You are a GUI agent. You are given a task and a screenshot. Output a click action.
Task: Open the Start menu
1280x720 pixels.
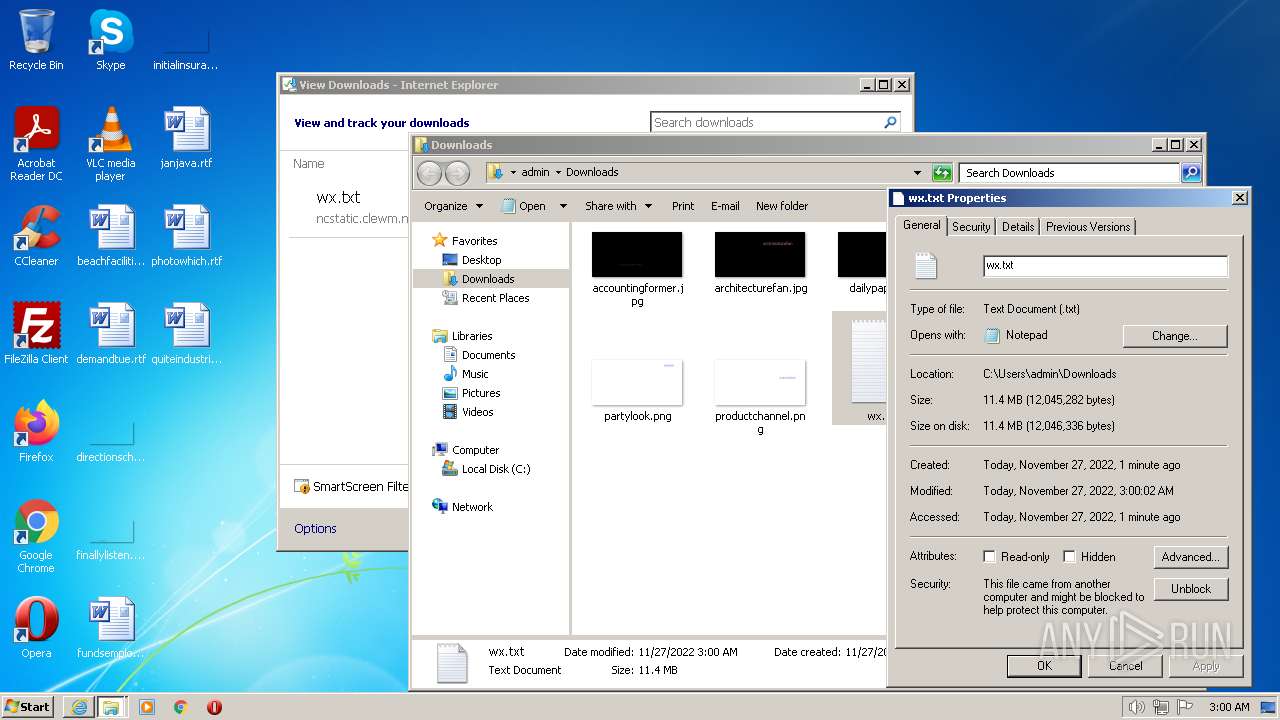point(28,707)
